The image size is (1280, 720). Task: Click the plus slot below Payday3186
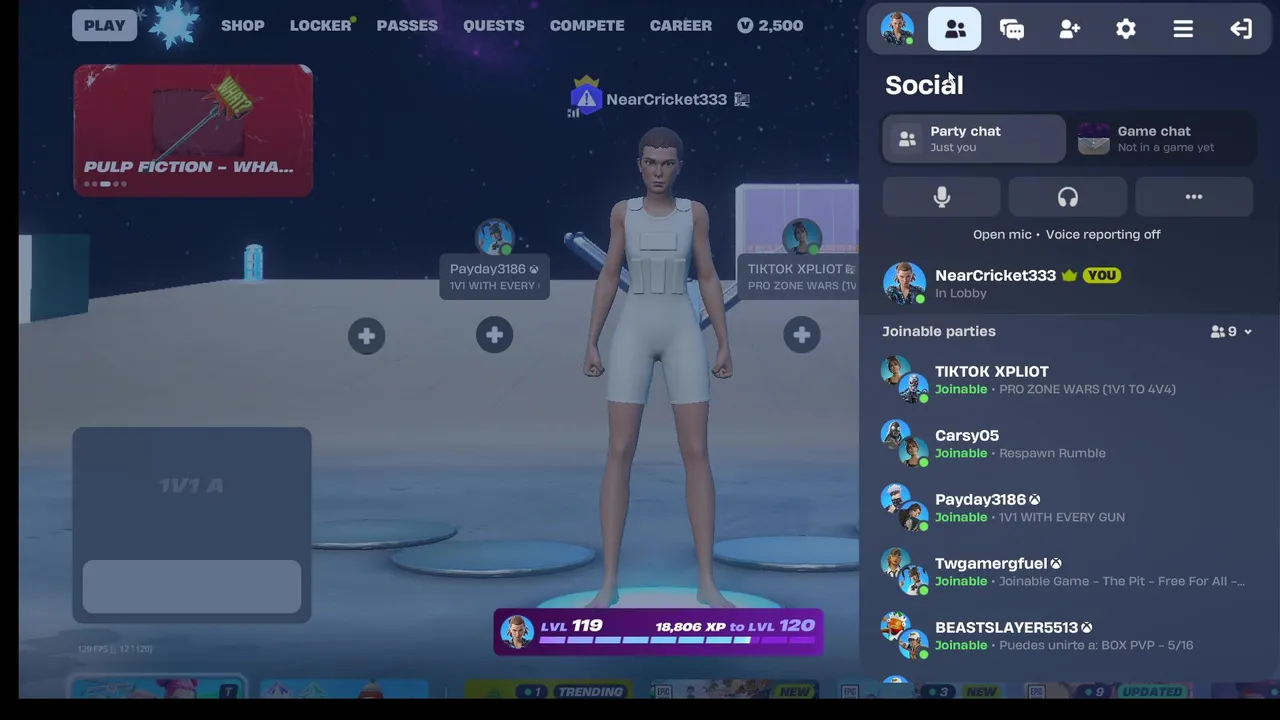pyautogui.click(x=494, y=335)
